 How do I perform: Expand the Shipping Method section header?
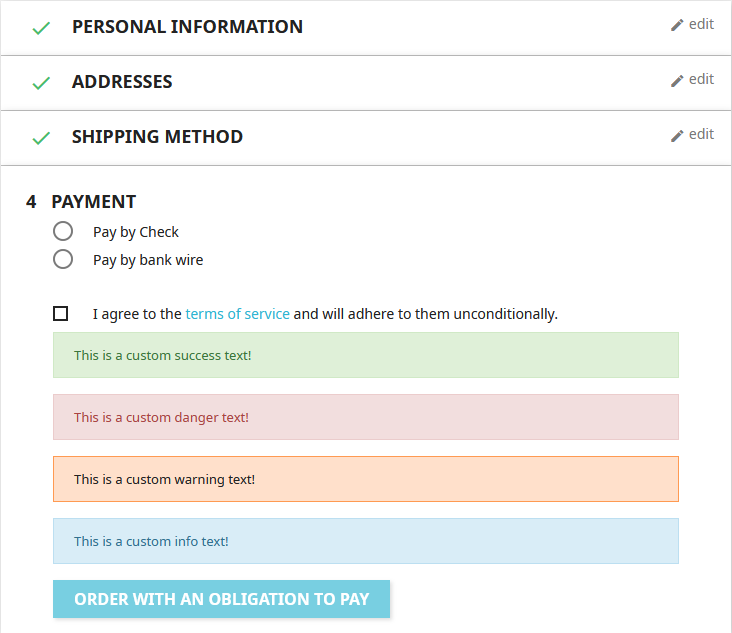coord(157,137)
